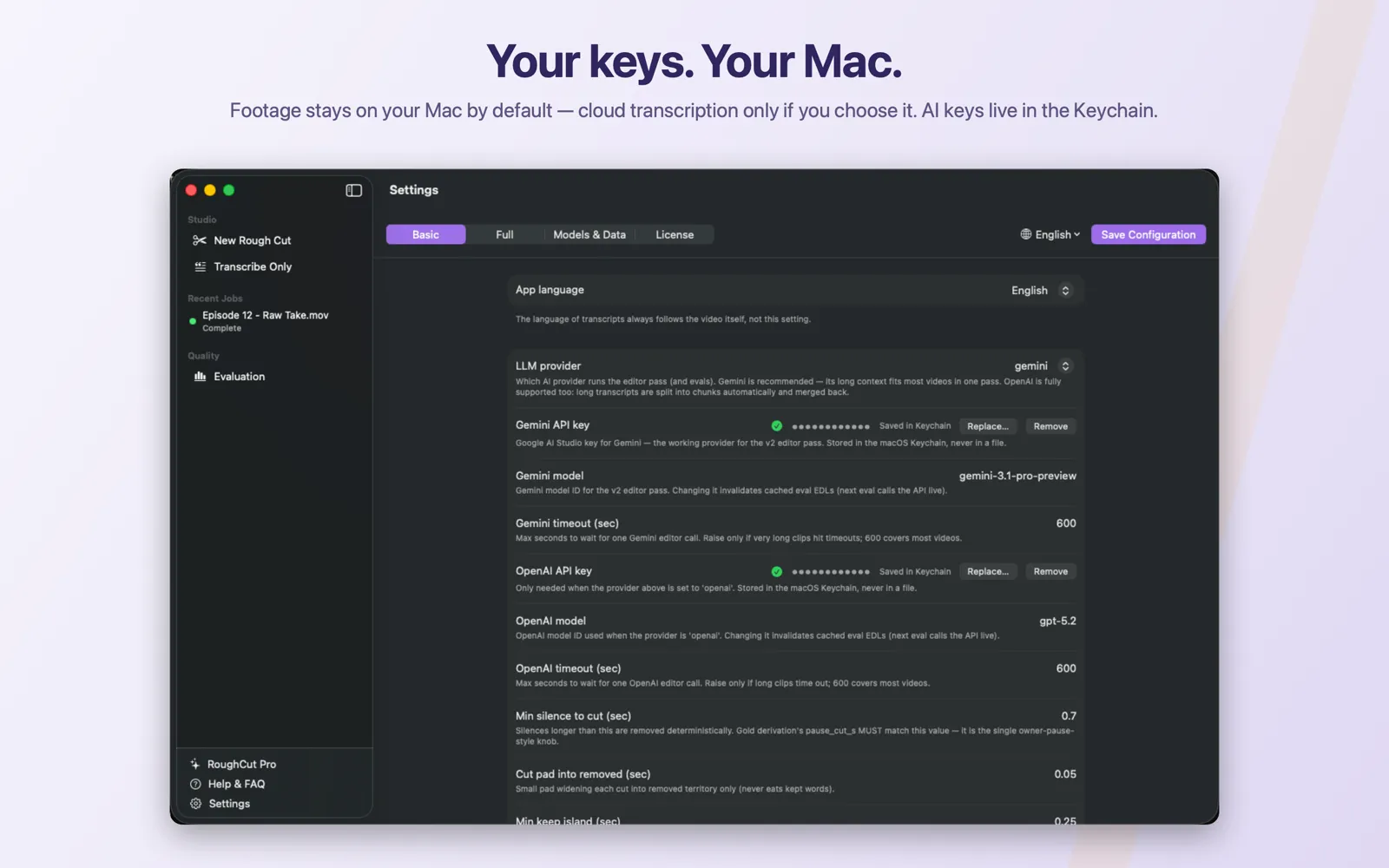Open App language English dropdown
1389x868 pixels.
[1042, 291]
